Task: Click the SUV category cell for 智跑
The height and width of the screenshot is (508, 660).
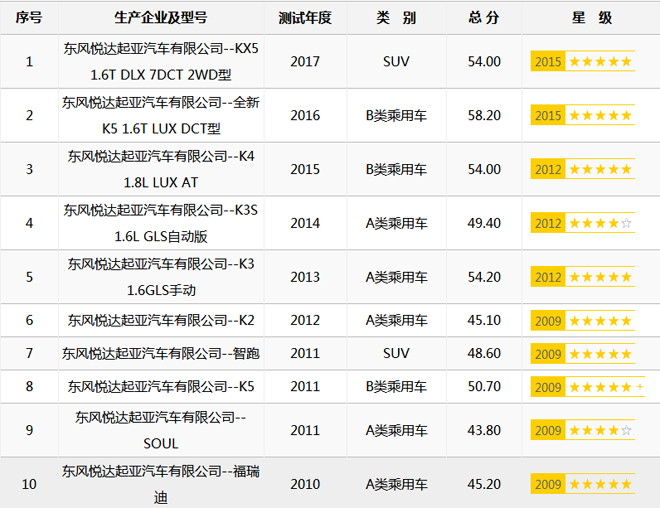Action: tap(396, 353)
